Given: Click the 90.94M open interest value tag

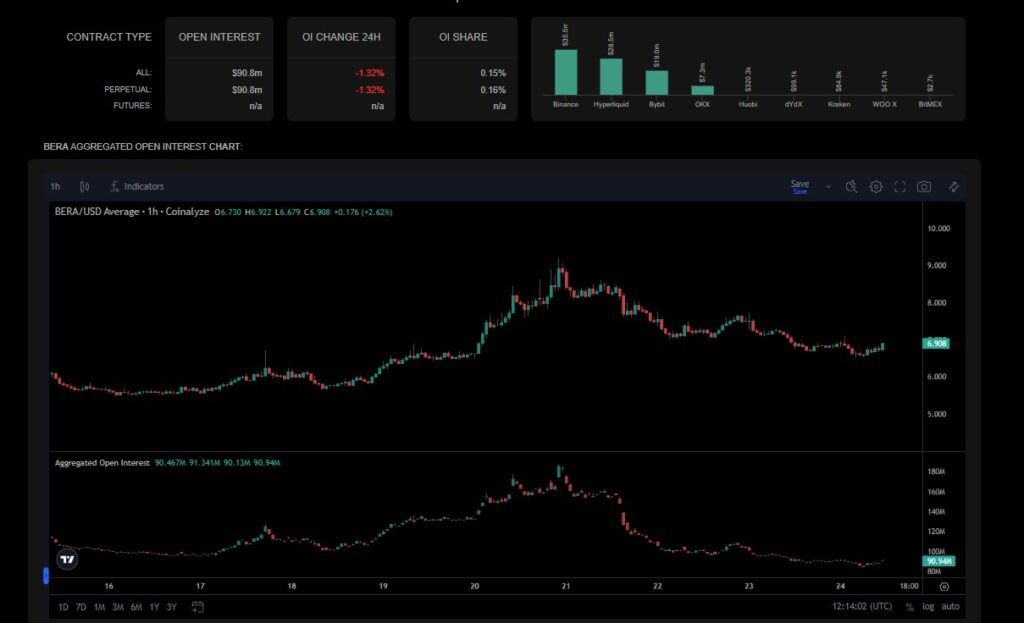Looking at the screenshot, I should point(939,561).
